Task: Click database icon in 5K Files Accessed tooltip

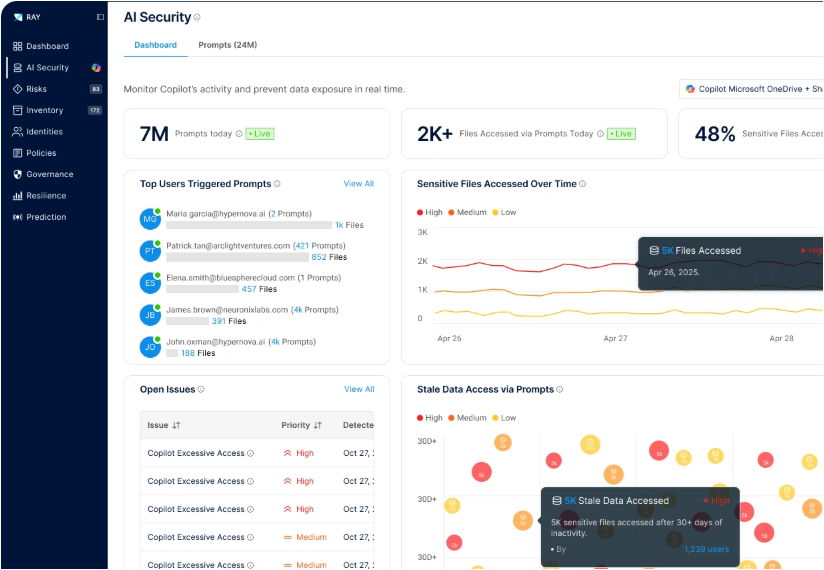Action: click(654, 251)
